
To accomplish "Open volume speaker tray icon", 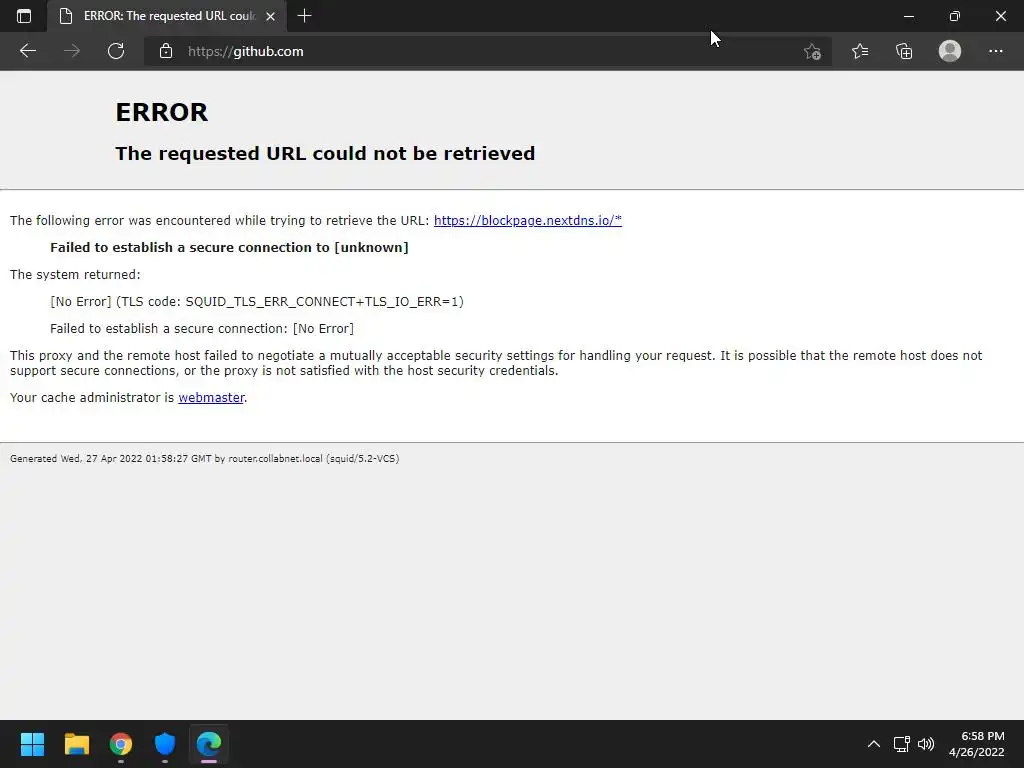I will pos(926,744).
